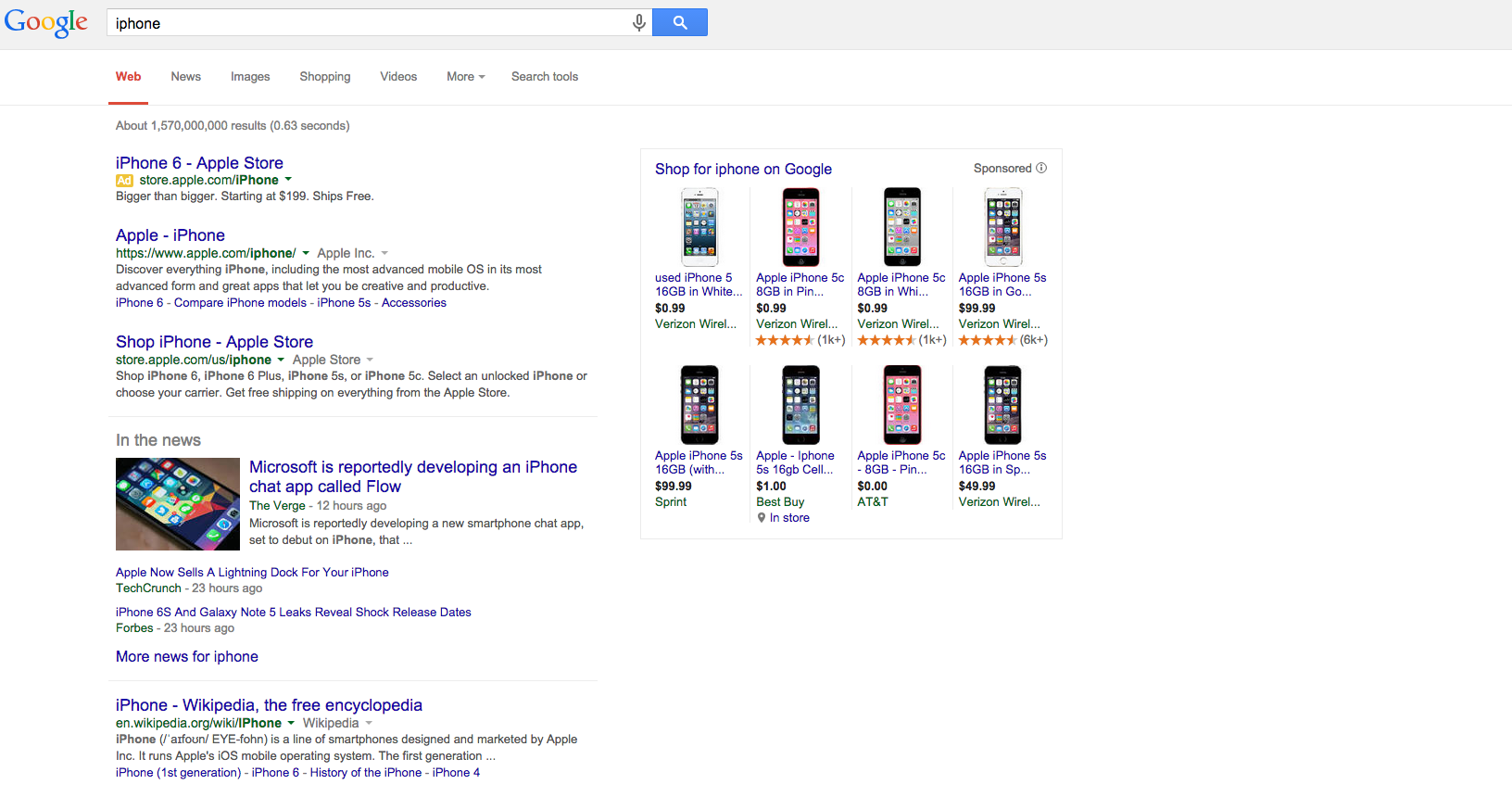The image size is (1512, 797).
Task: Open iPhone 6S And Galaxy Note 5 article
Action: tap(294, 613)
